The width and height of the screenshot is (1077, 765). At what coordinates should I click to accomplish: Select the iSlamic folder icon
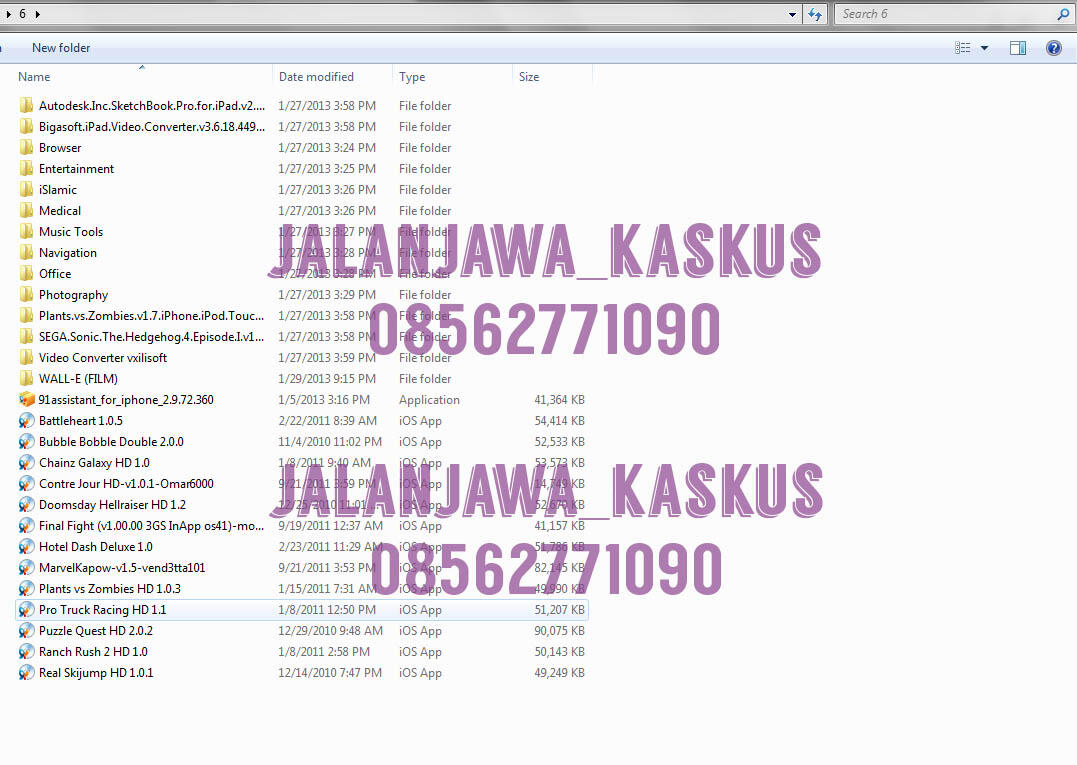pos(26,190)
